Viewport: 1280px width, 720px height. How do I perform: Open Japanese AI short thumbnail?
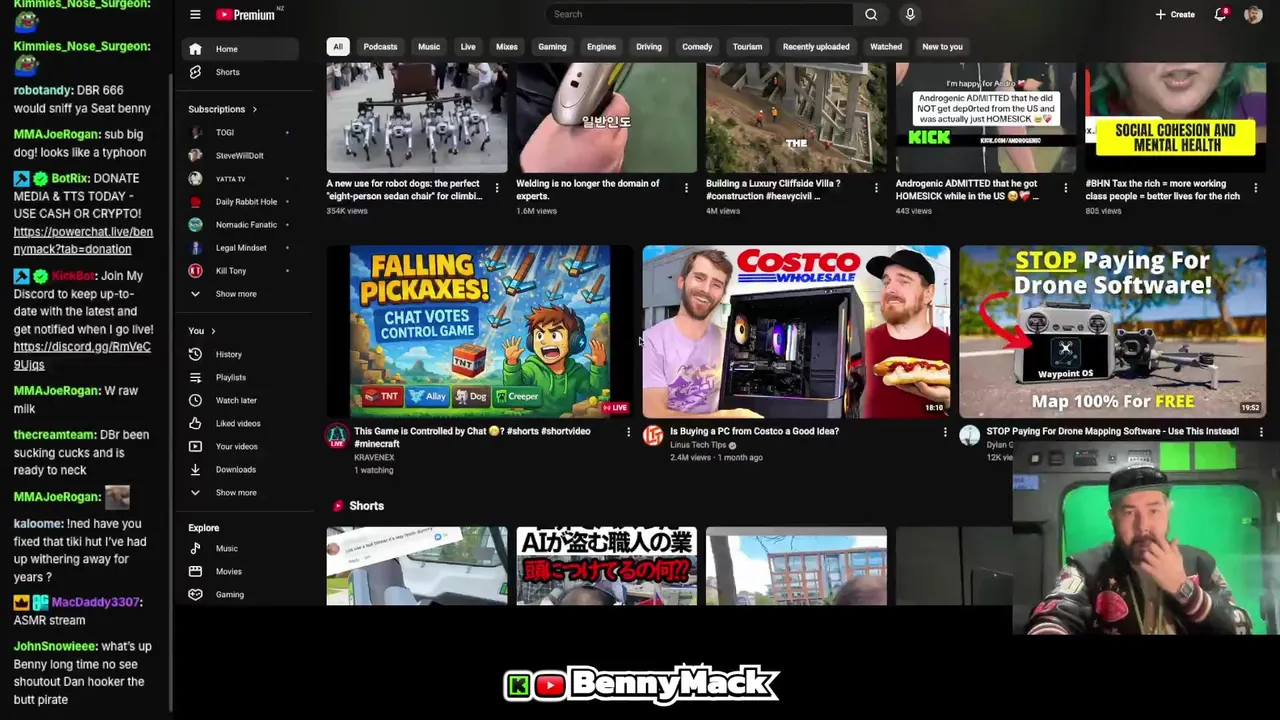tap(607, 566)
